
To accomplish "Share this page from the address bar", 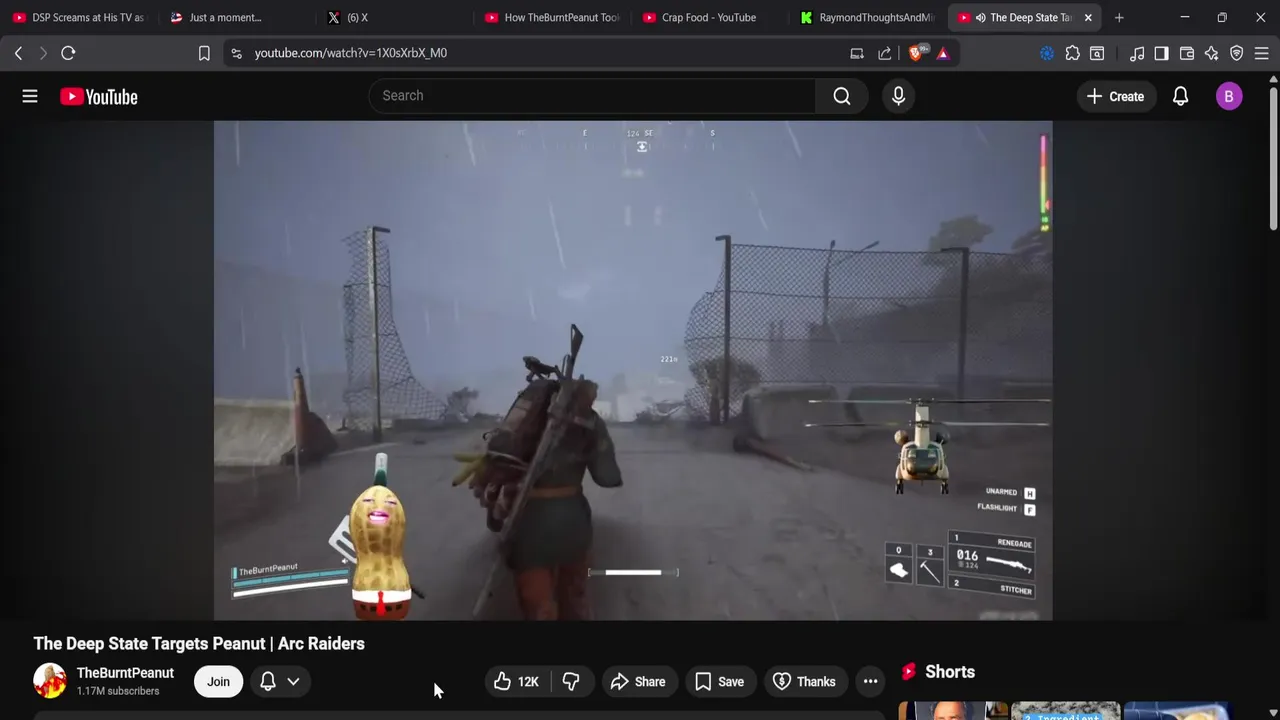I will point(885,53).
